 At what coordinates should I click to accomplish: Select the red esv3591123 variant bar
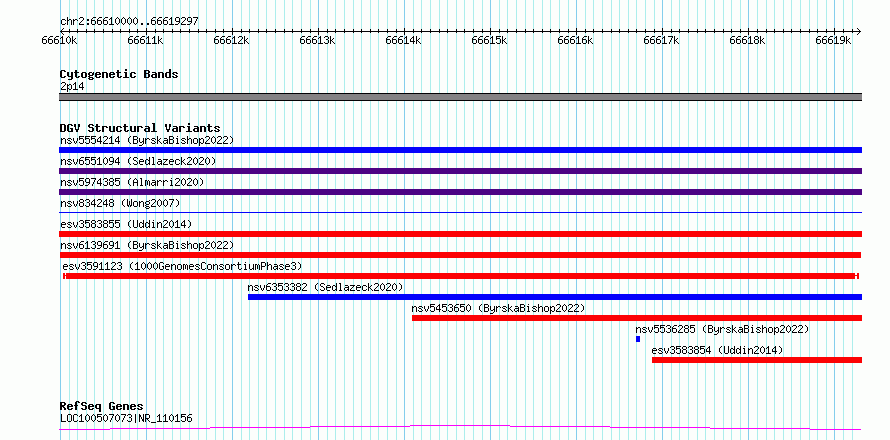coord(460,276)
